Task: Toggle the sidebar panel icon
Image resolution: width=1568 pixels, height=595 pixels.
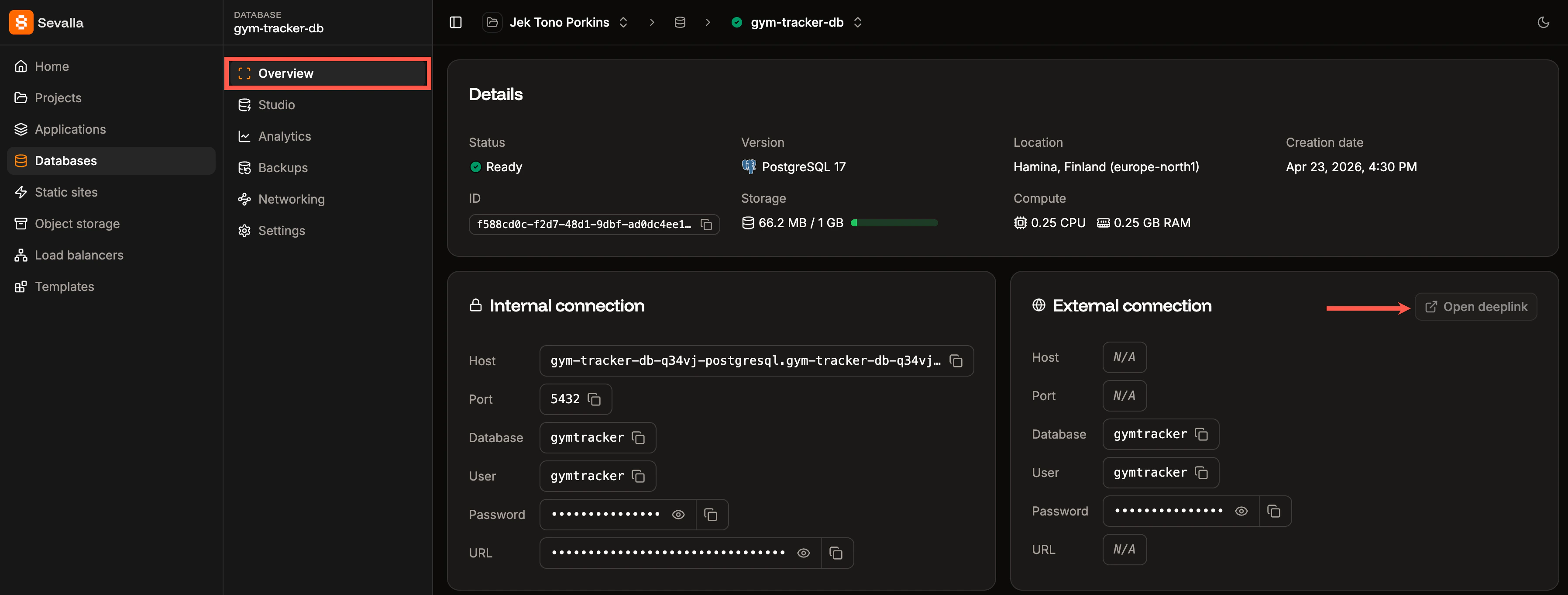Action: click(455, 23)
